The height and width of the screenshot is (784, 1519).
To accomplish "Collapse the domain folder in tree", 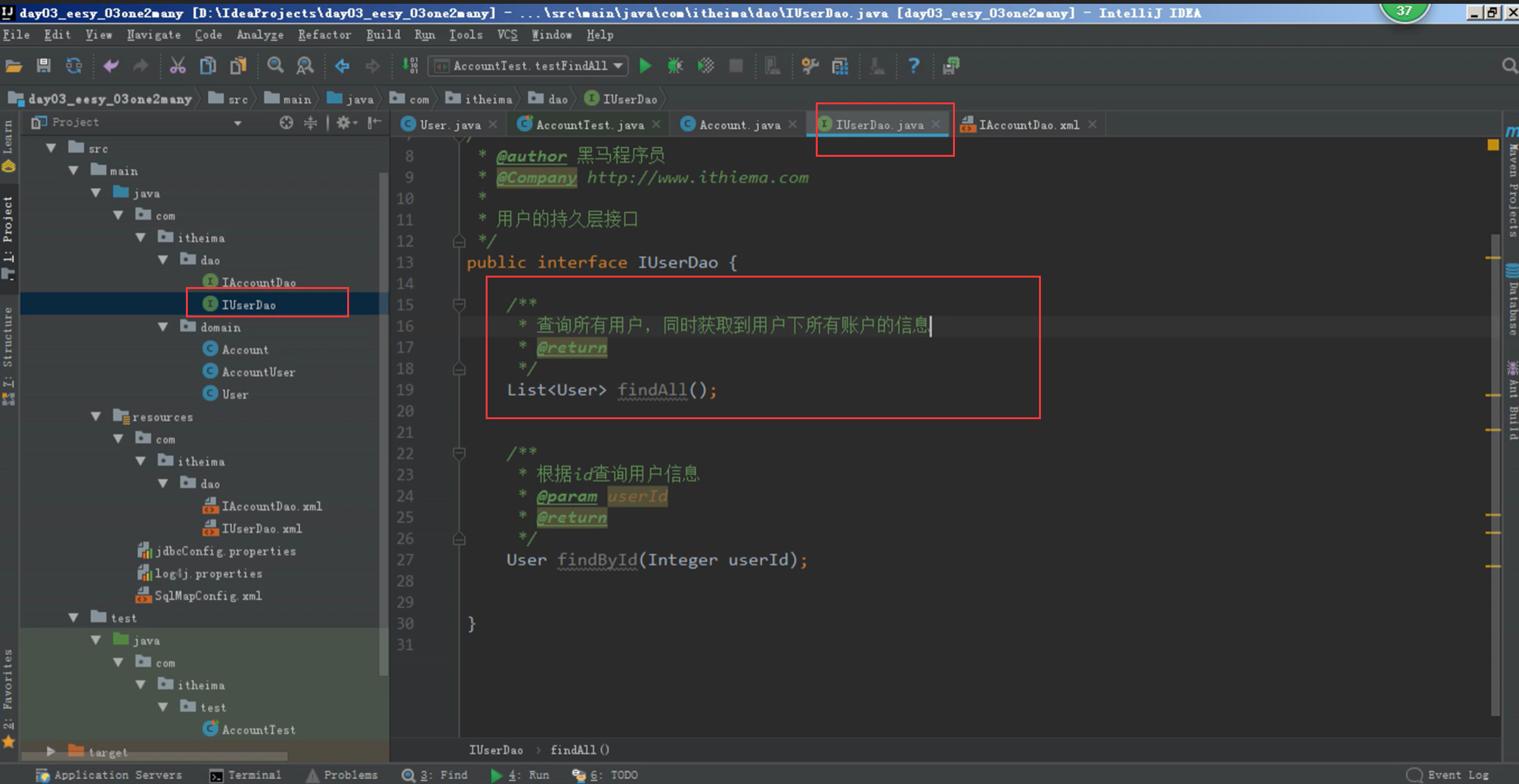I will pos(163,327).
